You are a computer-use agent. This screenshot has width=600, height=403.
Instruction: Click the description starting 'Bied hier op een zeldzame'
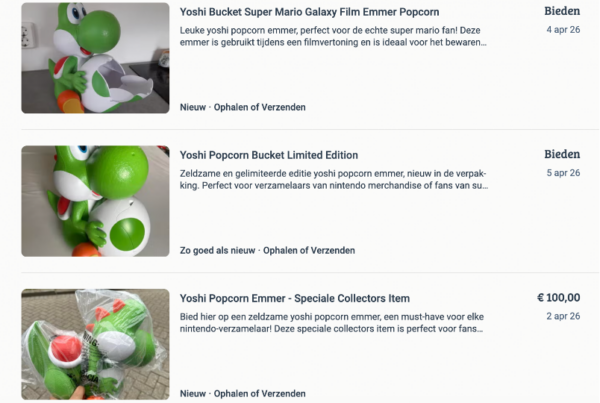coord(332,322)
